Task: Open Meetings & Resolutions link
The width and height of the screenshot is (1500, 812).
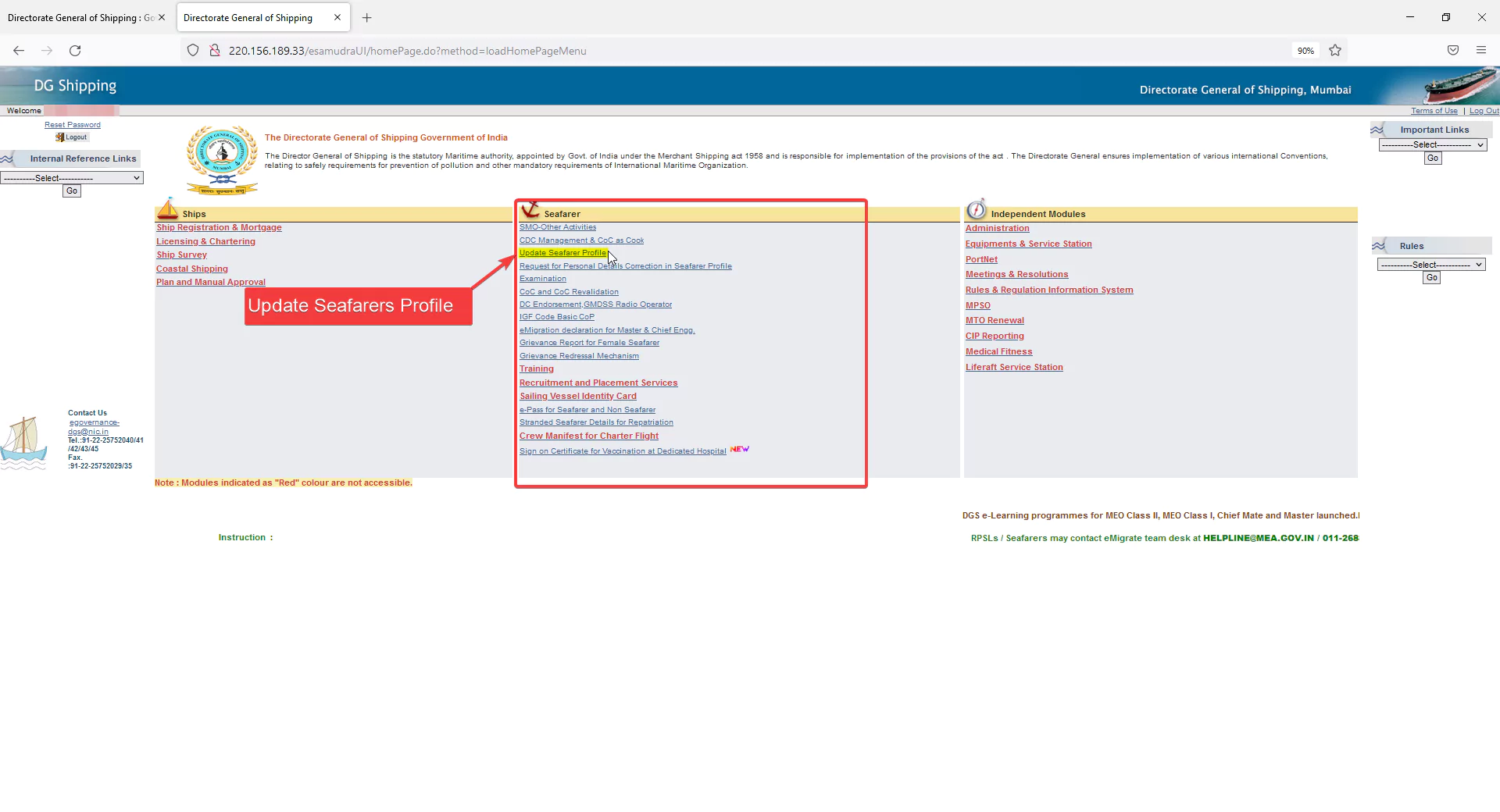Action: [x=1016, y=275]
